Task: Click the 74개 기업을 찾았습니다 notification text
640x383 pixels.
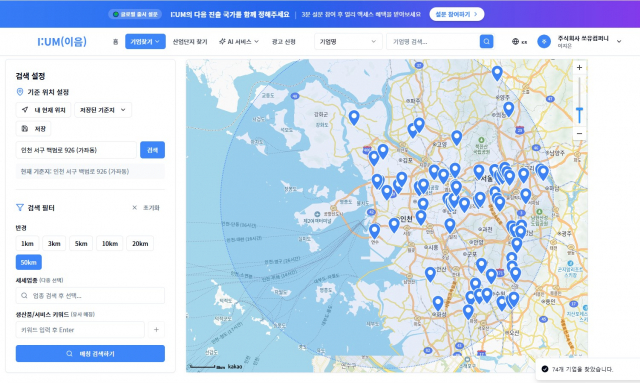Action: click(x=582, y=369)
